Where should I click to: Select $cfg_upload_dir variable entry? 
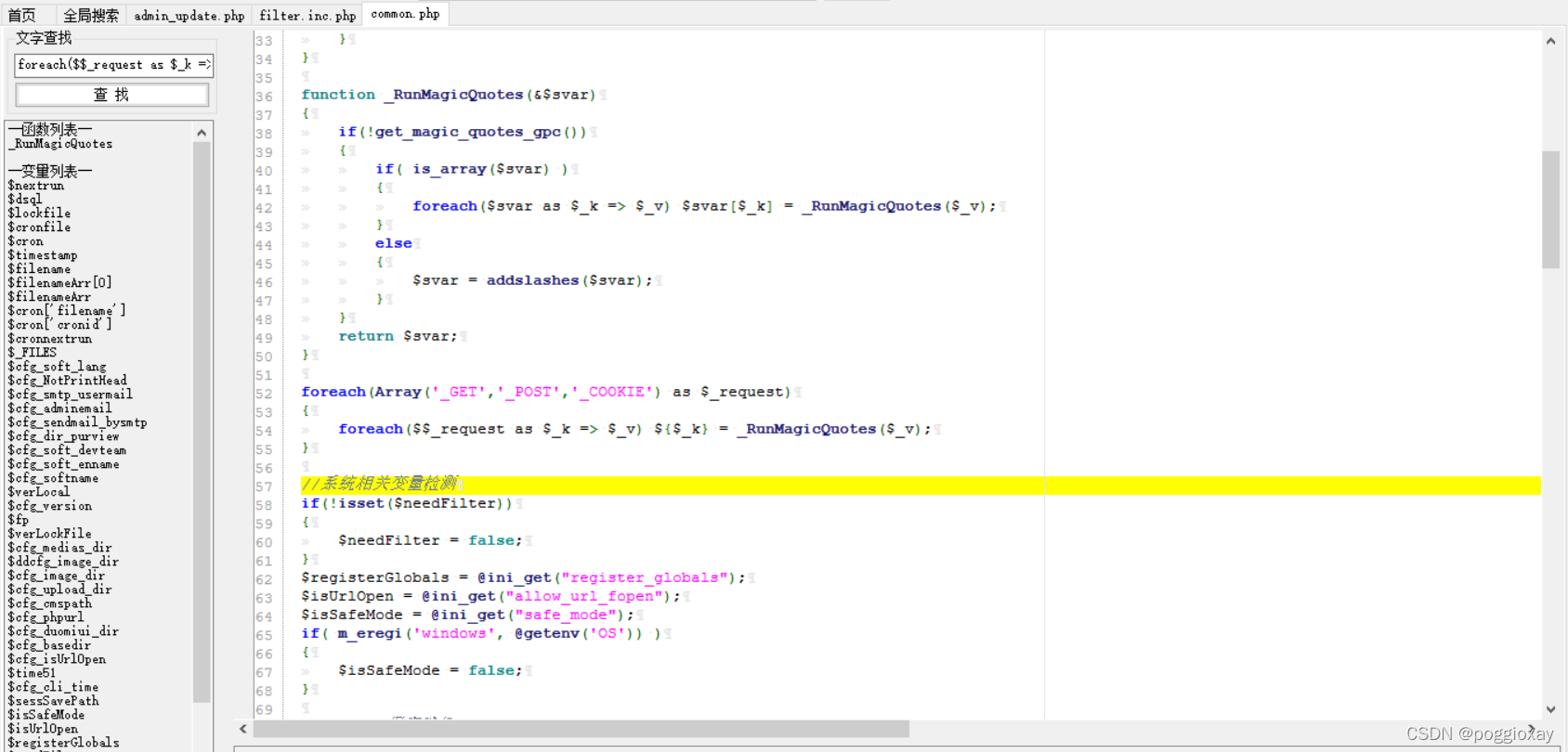(59, 590)
